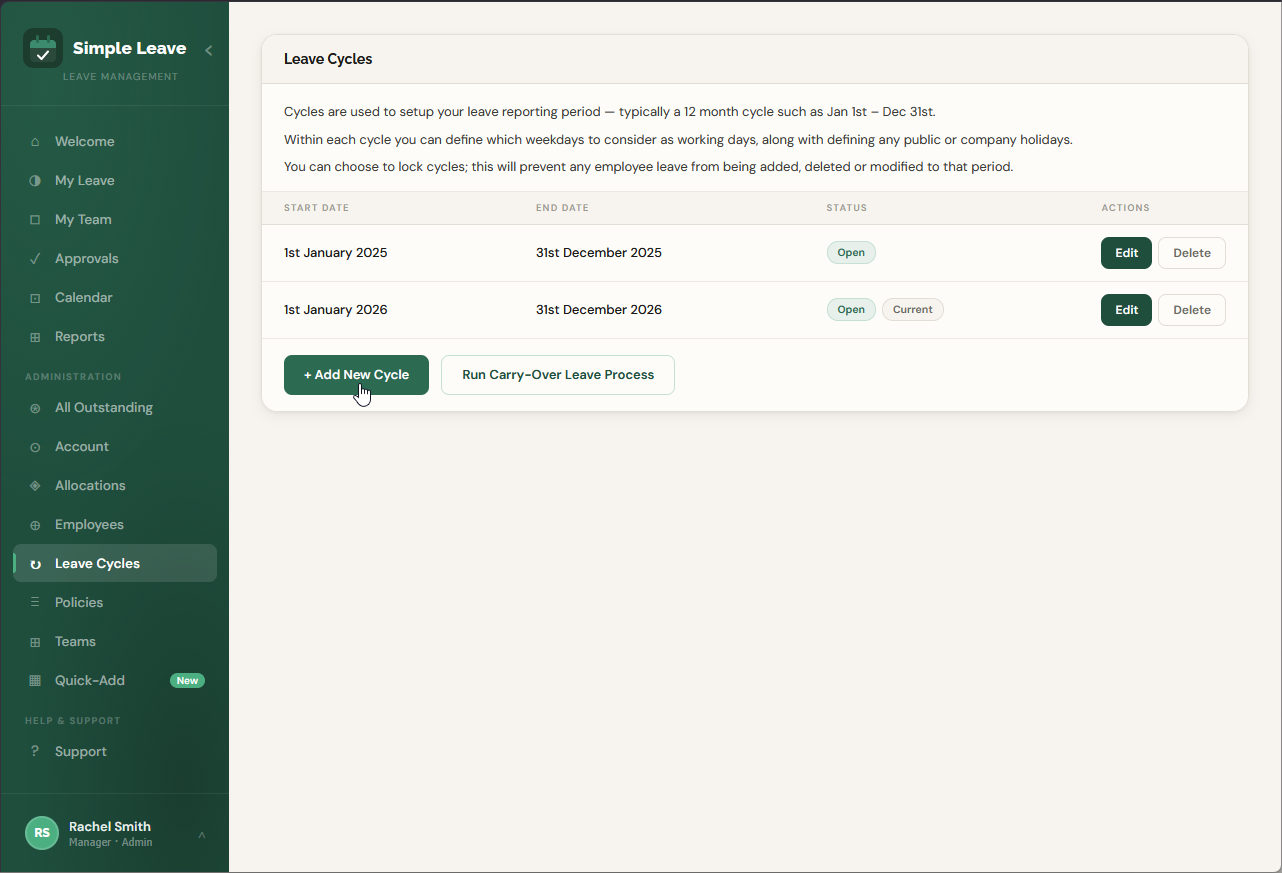Expand the Rachel Smith user menu chevron

click(202, 834)
